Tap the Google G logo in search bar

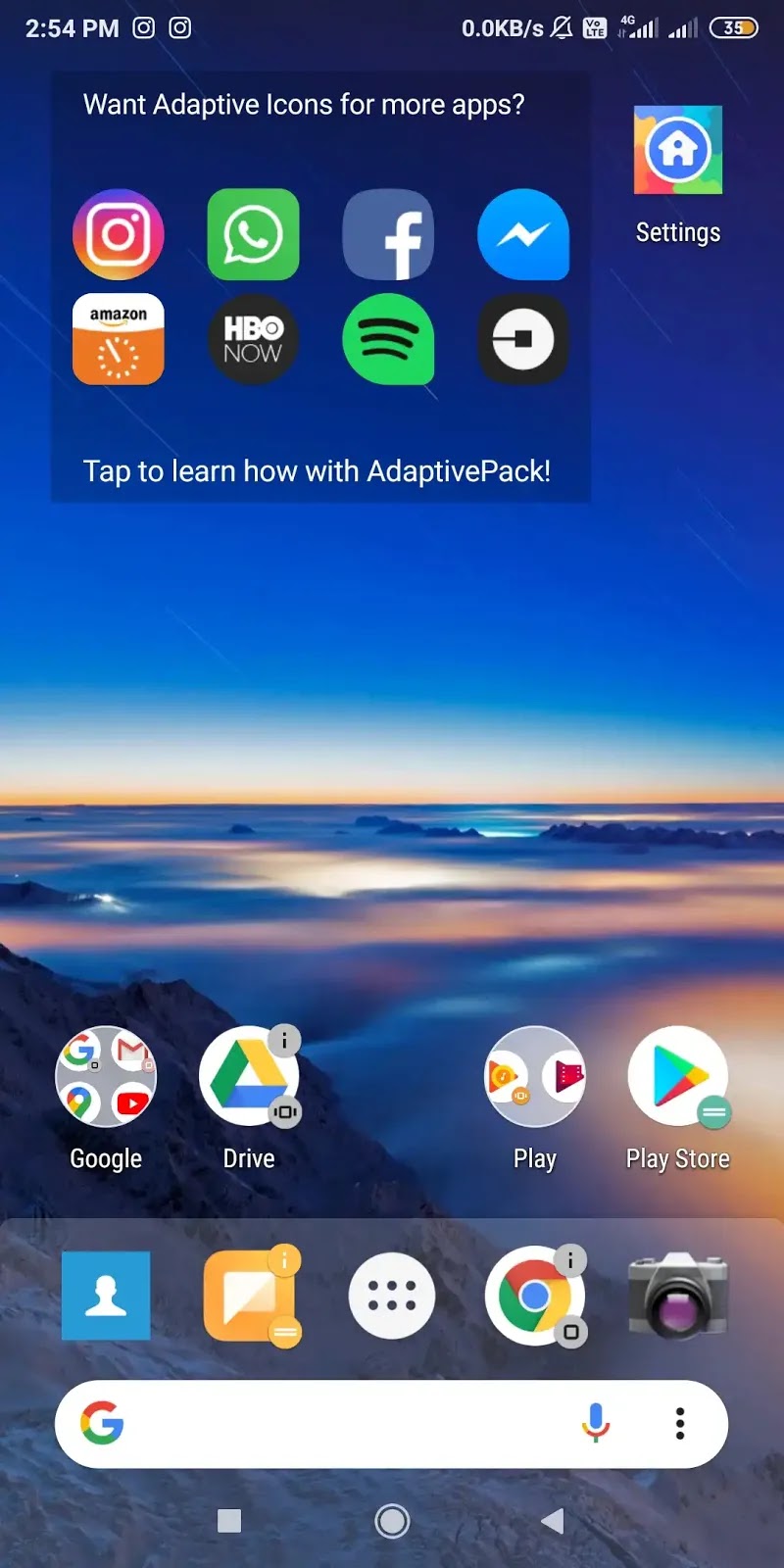(x=102, y=1423)
